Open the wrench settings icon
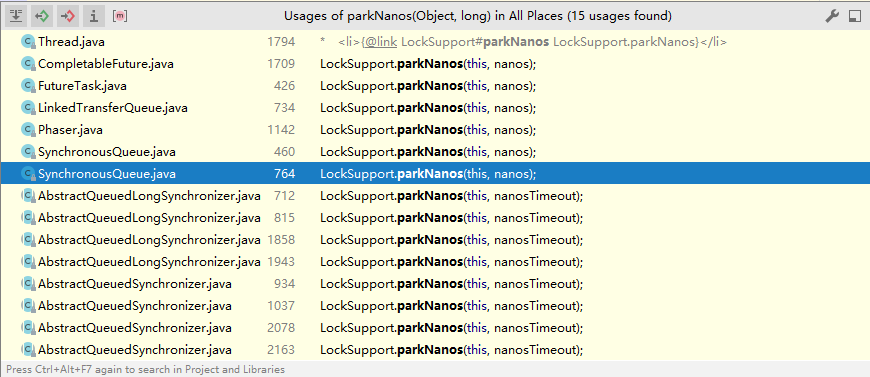 pyautogui.click(x=832, y=16)
